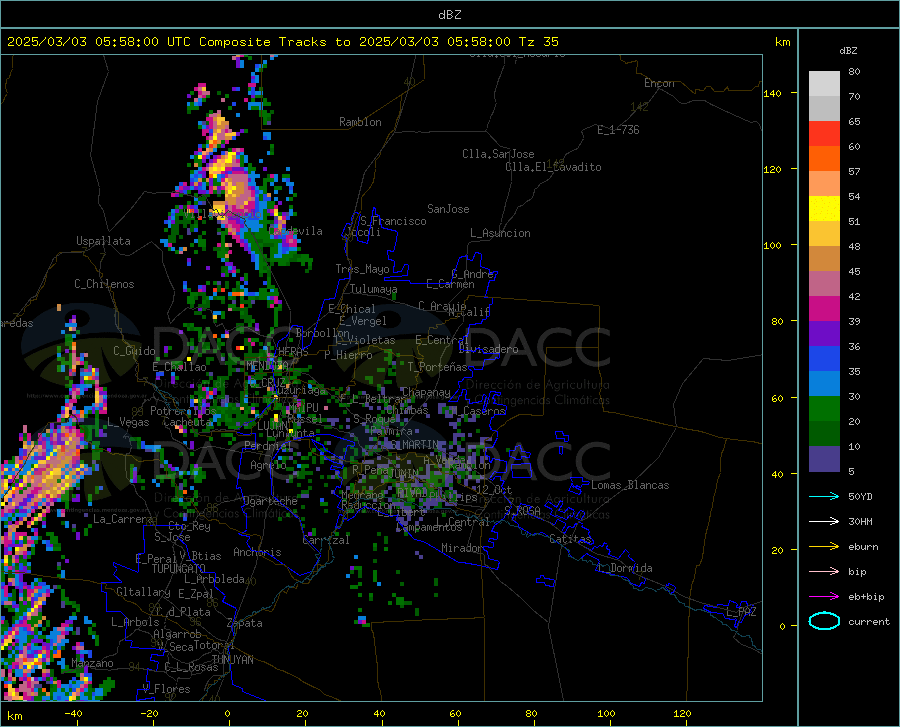
Task: Pick the dark orange 57-60 dBZ swatch
Action: (824, 159)
